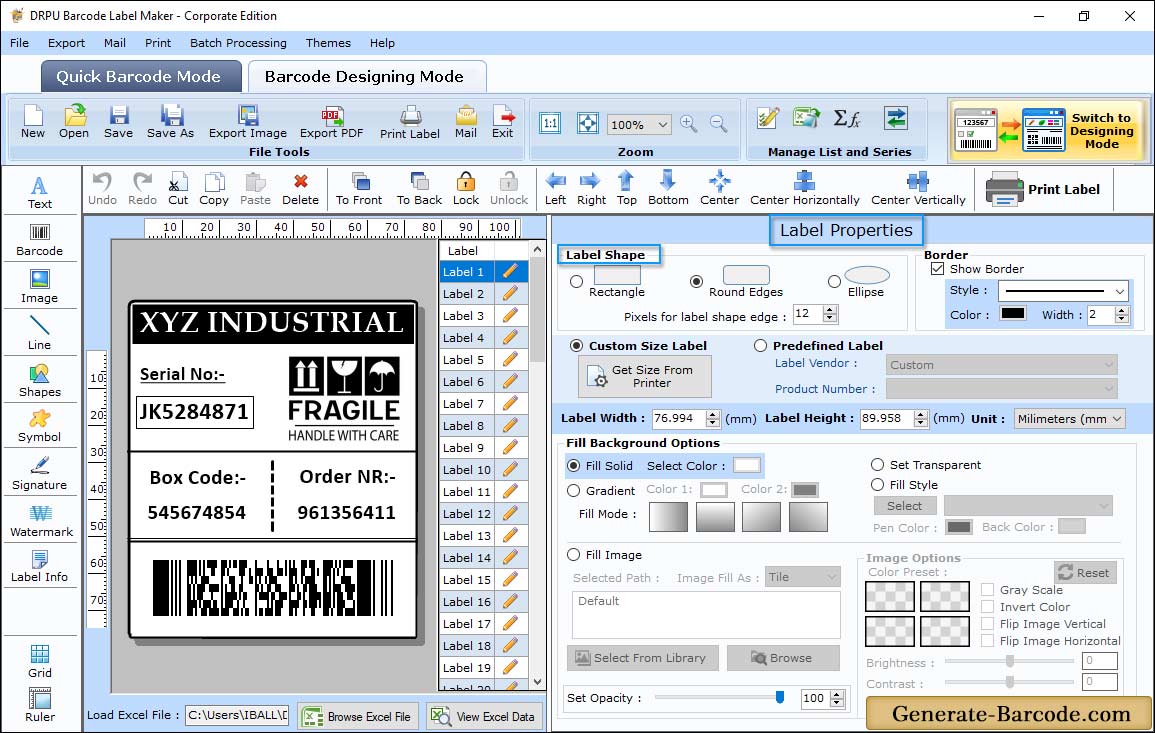Screen dimensions: 1155x733
Task: Click the Load Excel File path field
Action: tap(237, 715)
